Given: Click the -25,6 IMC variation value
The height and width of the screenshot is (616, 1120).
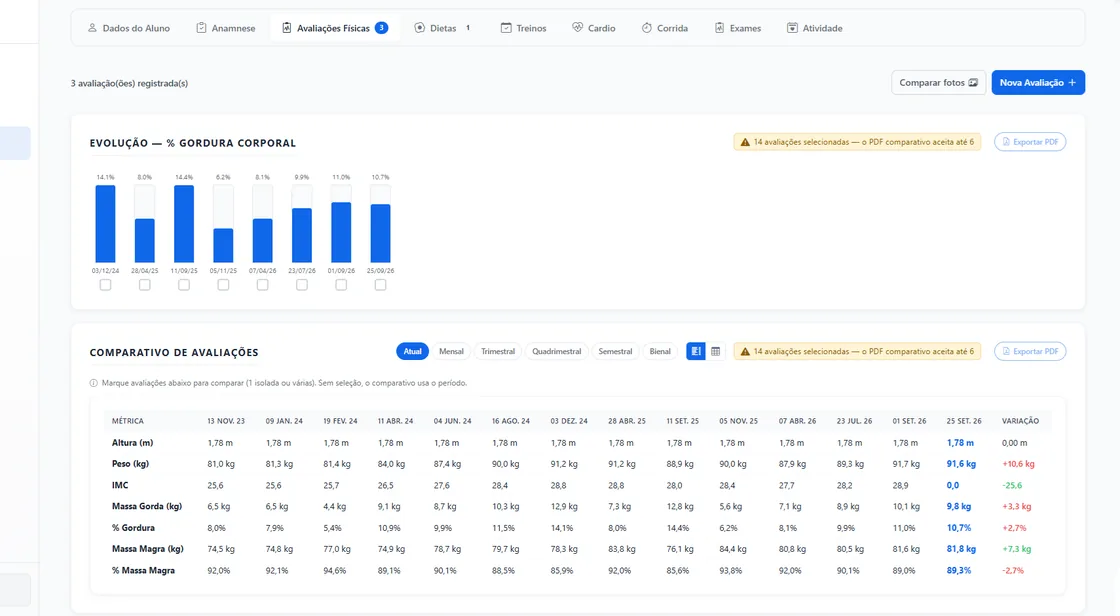Looking at the screenshot, I should (x=1011, y=485).
